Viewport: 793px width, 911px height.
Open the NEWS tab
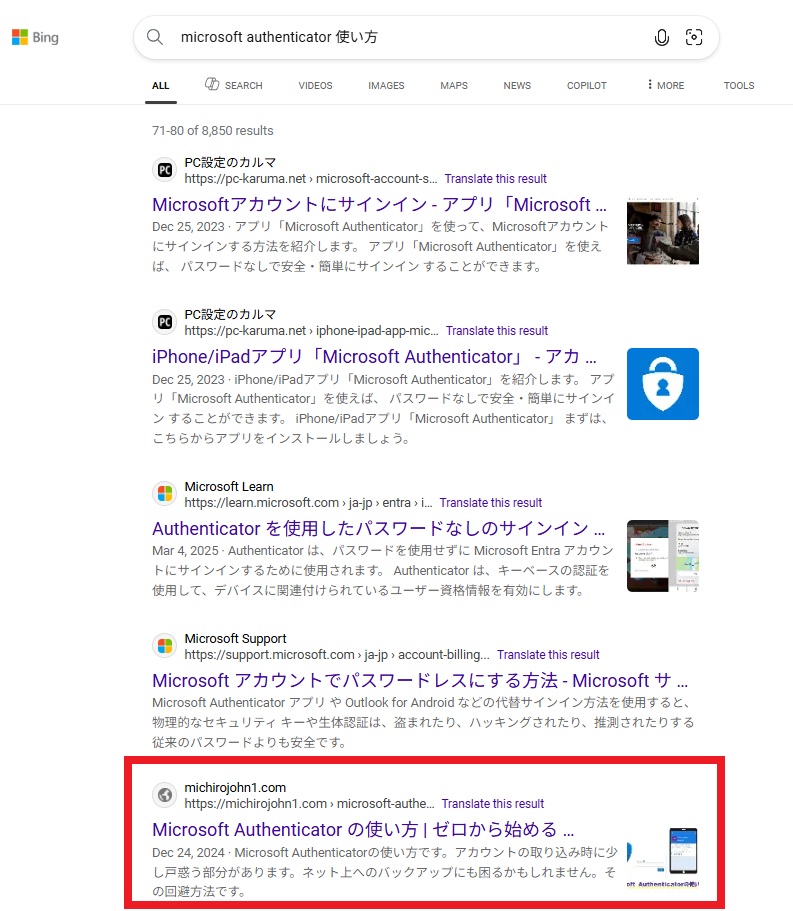click(x=517, y=86)
